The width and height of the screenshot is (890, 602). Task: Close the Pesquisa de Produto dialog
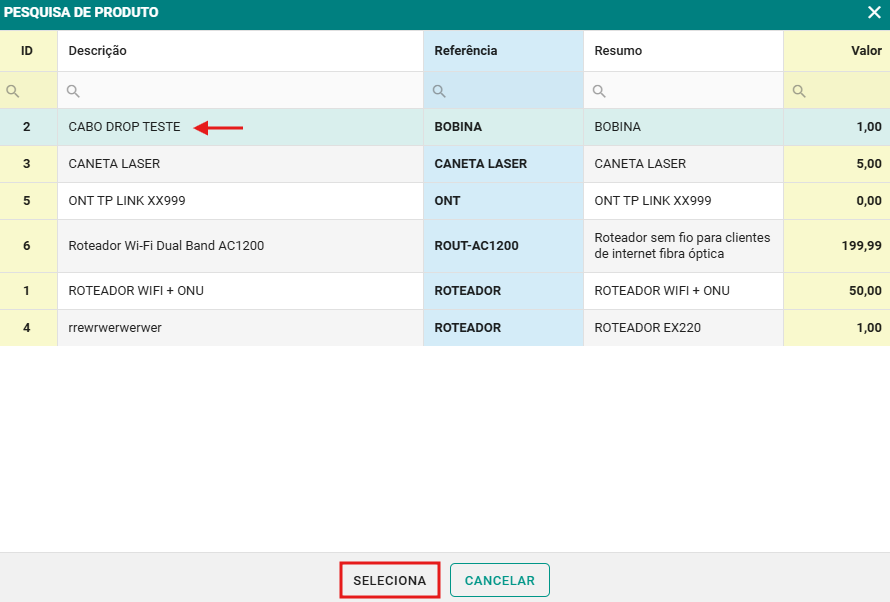pyautogui.click(x=873, y=13)
